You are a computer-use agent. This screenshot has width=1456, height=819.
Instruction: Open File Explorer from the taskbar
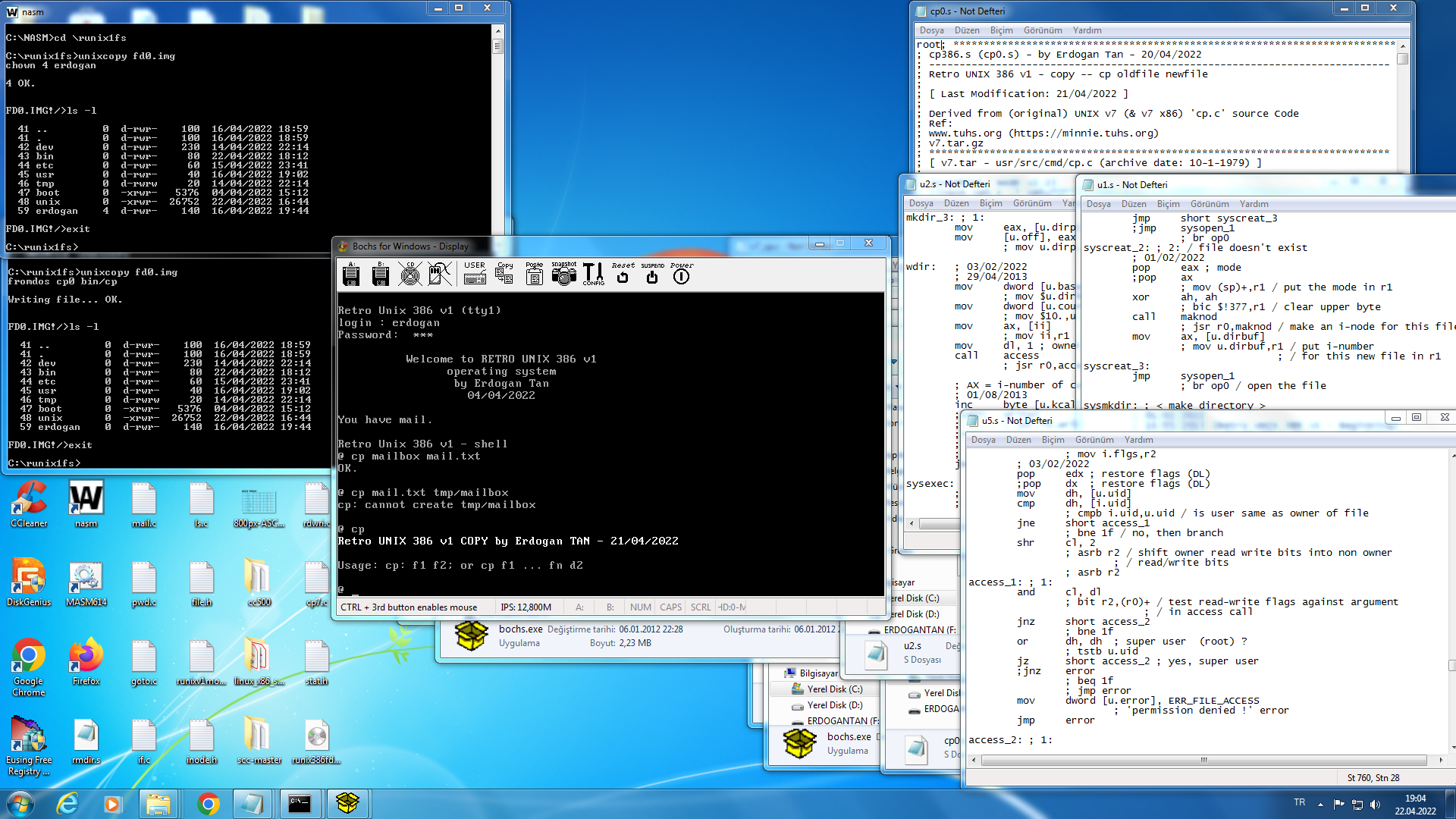pyautogui.click(x=158, y=803)
